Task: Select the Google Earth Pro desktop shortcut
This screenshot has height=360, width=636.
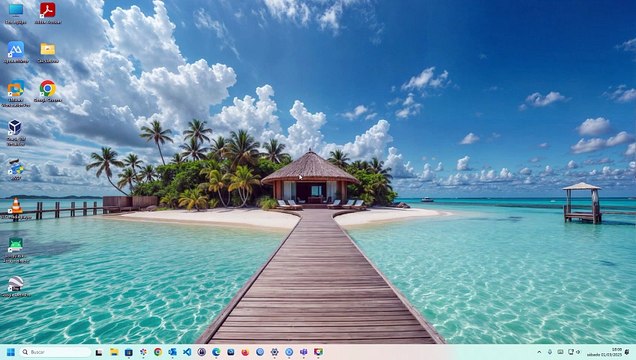Action: pyautogui.click(x=16, y=287)
